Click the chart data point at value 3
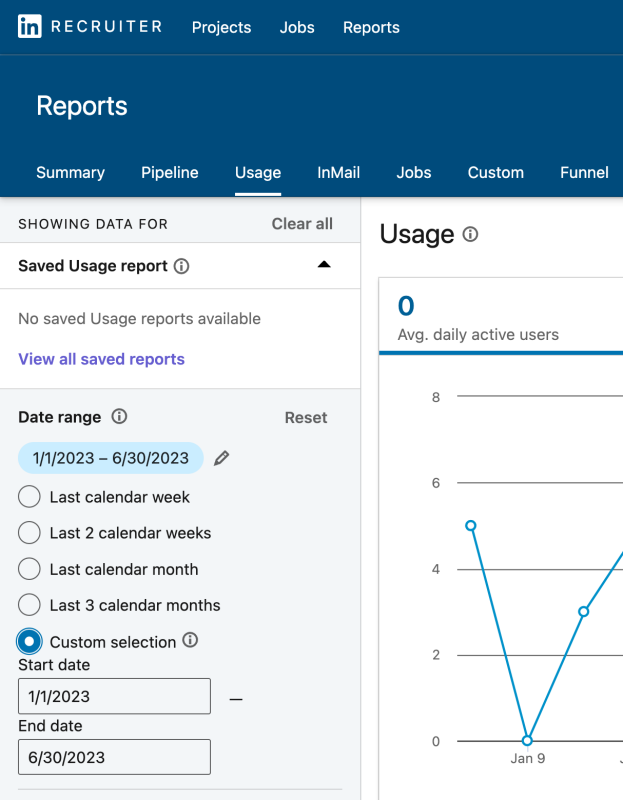Image resolution: width=623 pixels, height=800 pixels. point(584,611)
